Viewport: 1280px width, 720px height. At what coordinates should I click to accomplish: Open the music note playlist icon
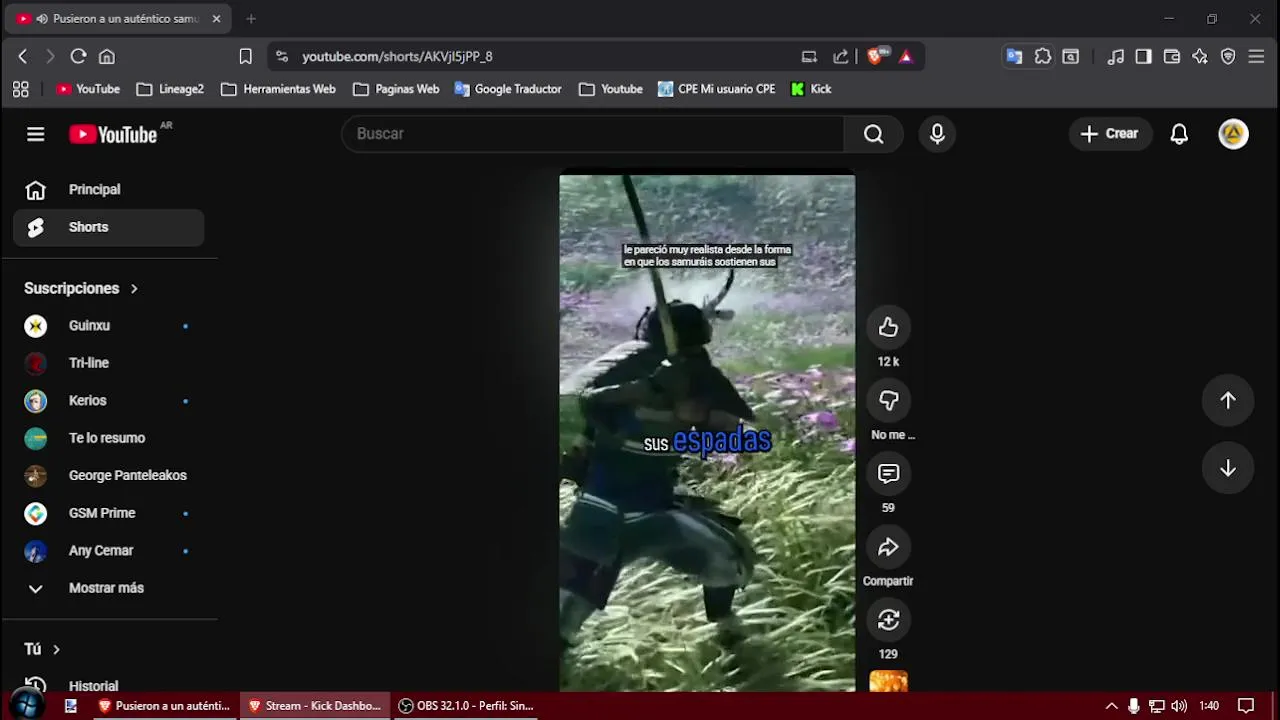(1116, 57)
